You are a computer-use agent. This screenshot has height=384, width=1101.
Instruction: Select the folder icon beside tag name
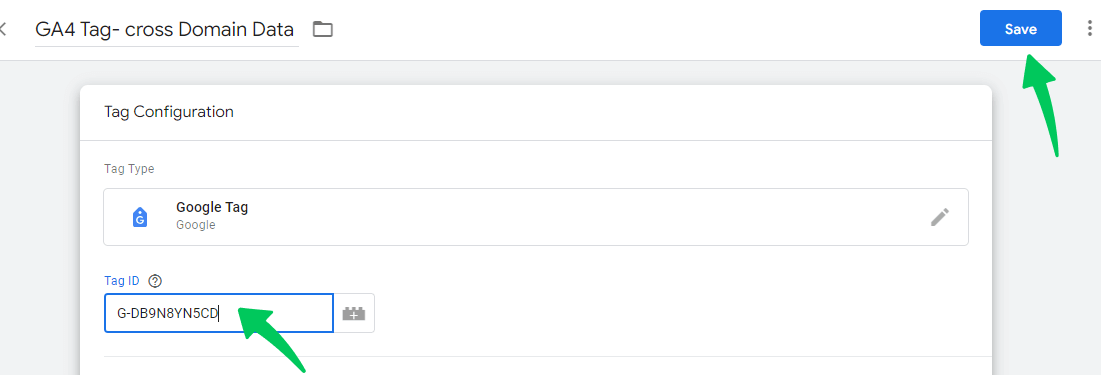coord(323,29)
